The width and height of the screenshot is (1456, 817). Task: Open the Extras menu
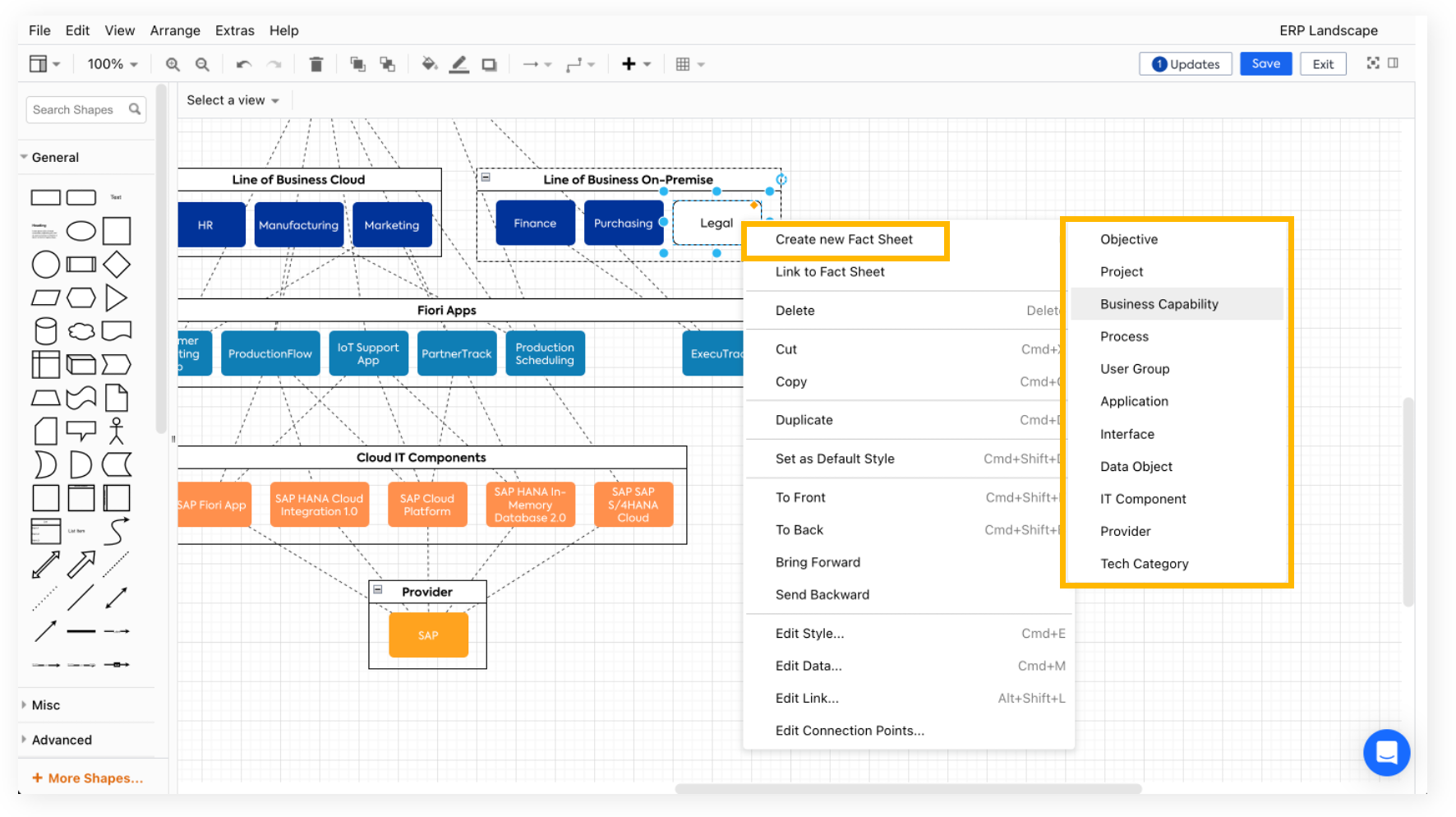point(235,30)
